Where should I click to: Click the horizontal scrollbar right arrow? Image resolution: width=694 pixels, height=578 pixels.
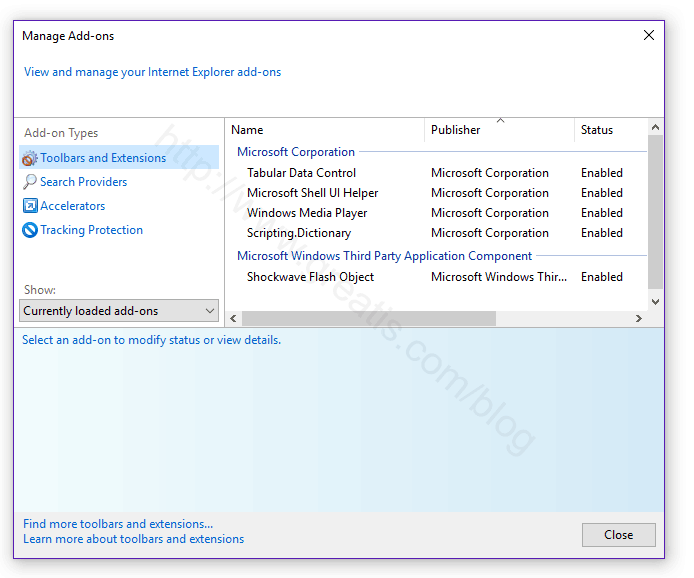638,318
